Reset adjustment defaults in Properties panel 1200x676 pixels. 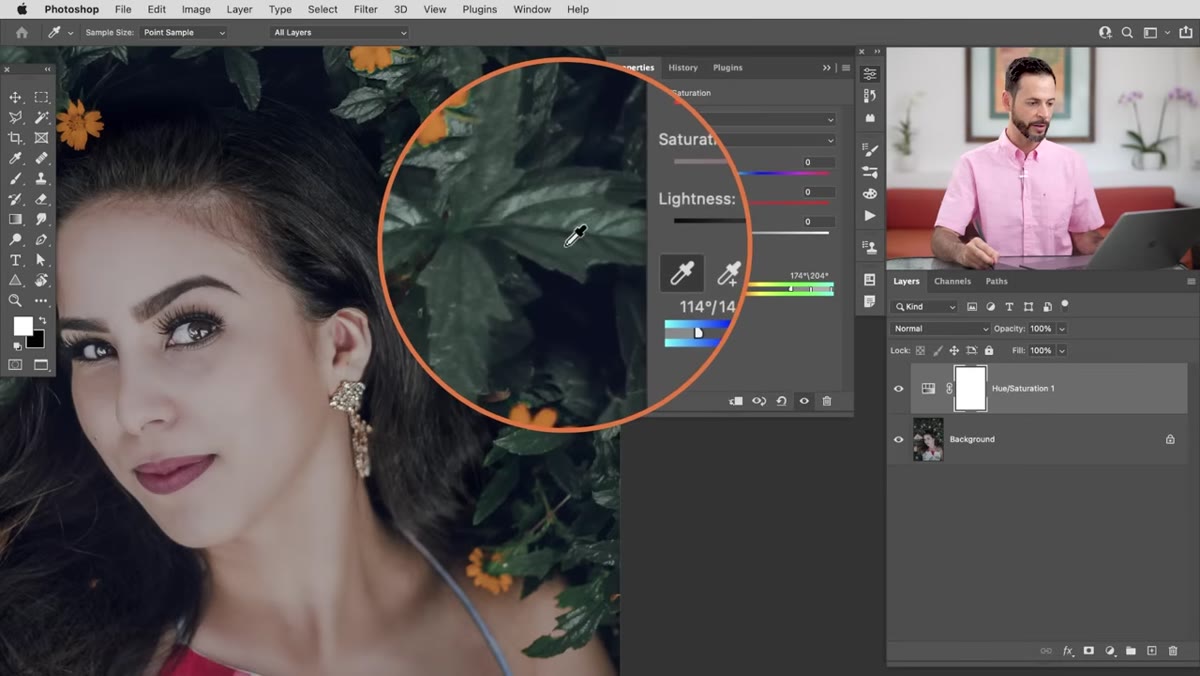point(782,401)
